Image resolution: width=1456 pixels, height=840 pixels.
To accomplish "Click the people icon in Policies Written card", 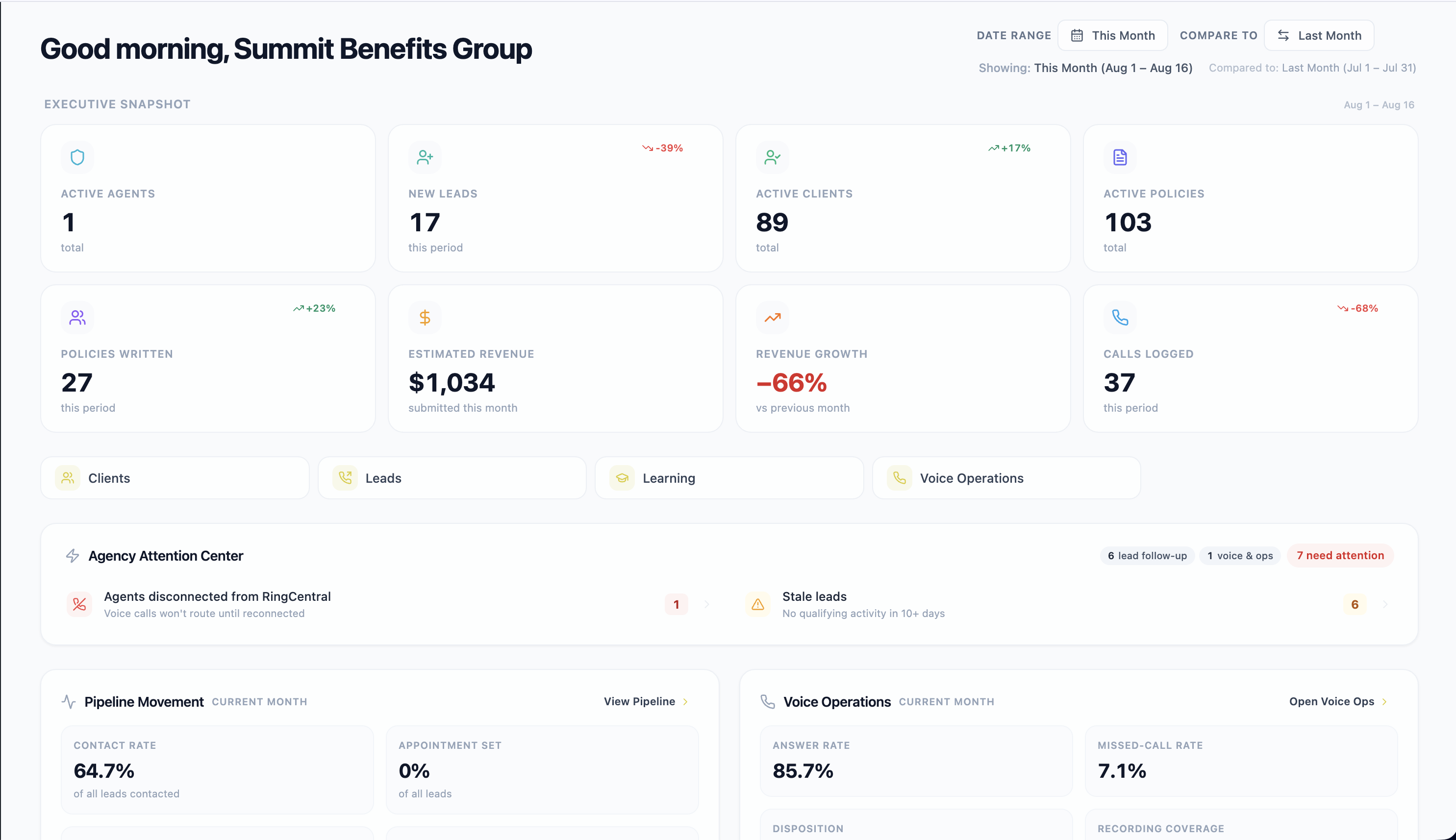I will 77,317.
